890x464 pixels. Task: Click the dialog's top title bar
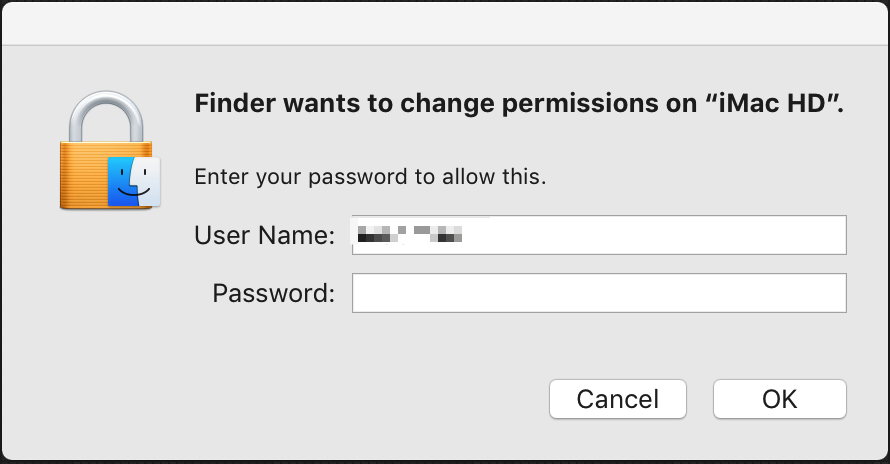445,22
